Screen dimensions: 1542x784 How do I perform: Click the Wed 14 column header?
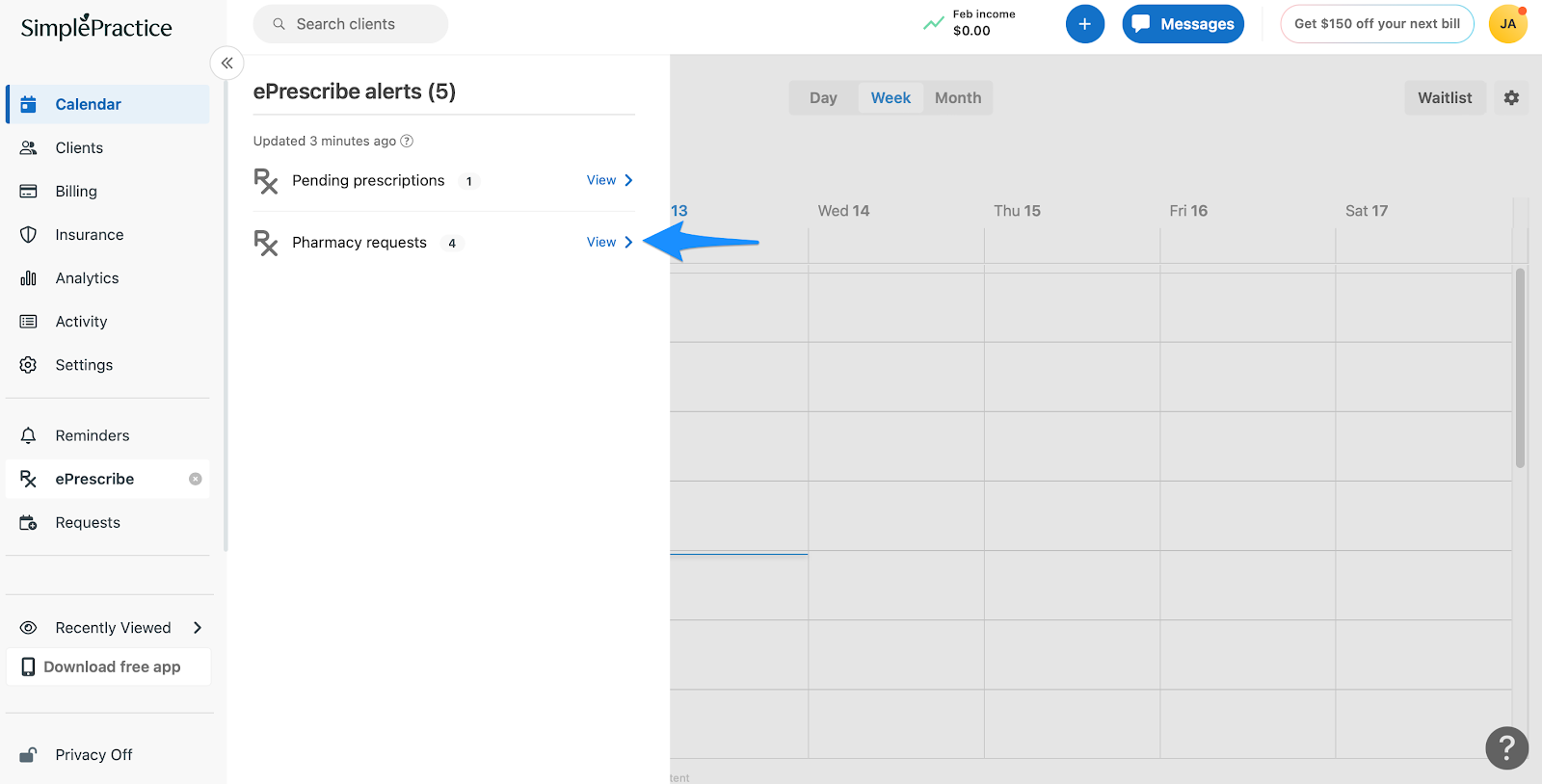[x=843, y=210]
